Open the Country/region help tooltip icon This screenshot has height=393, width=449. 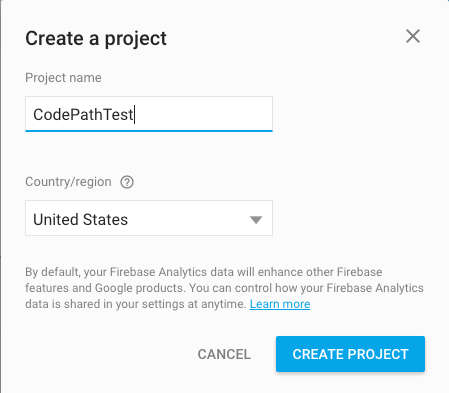(x=127, y=182)
